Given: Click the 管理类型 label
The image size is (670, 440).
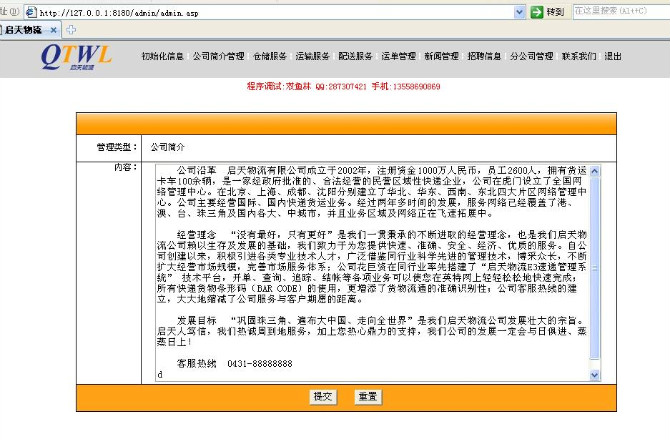Looking at the screenshot, I should click(x=116, y=147).
